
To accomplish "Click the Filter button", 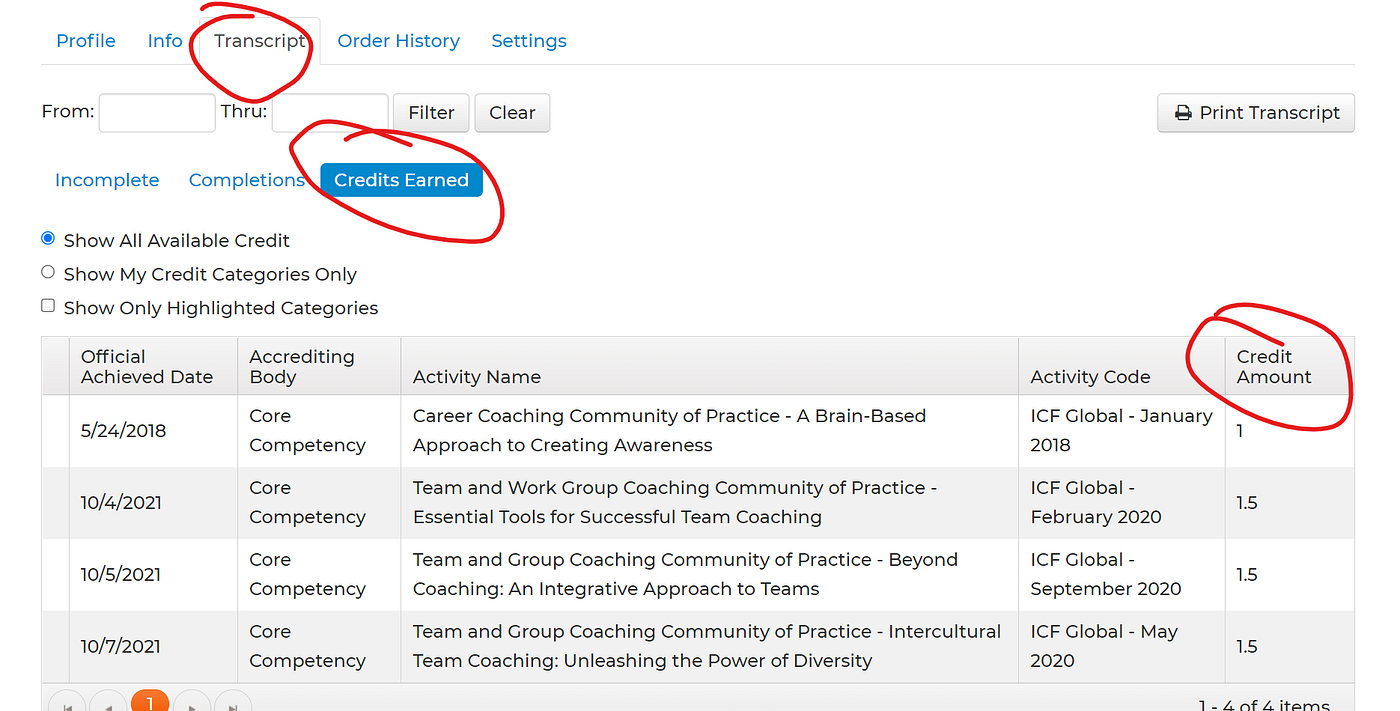I will (x=431, y=113).
